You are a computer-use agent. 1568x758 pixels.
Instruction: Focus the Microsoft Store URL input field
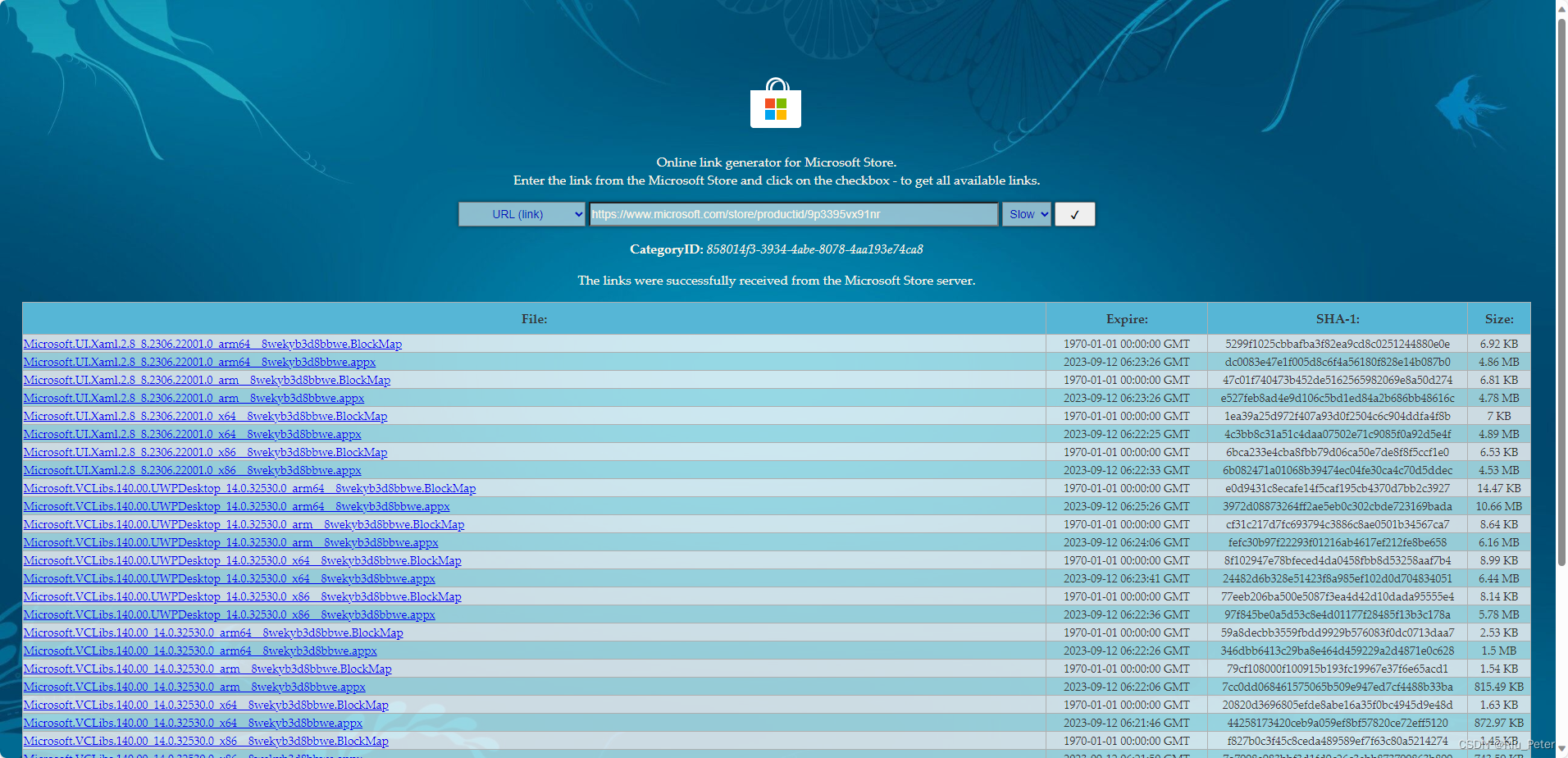pyautogui.click(x=793, y=214)
